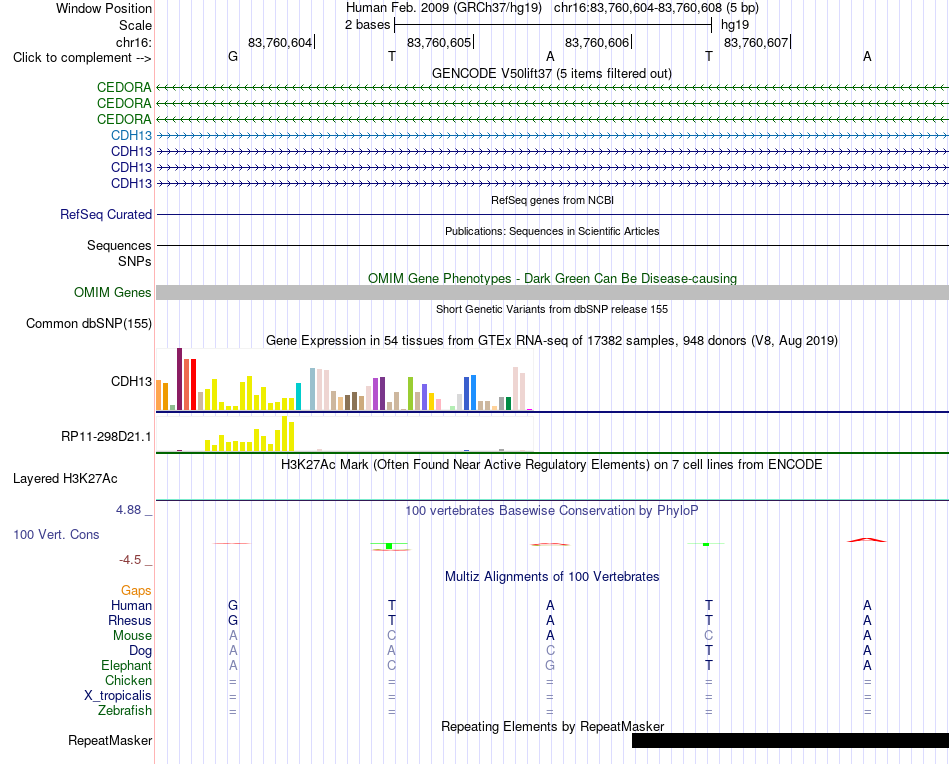
Task: Click the 4.88 PhyloP upper scale value
Action: 128,510
